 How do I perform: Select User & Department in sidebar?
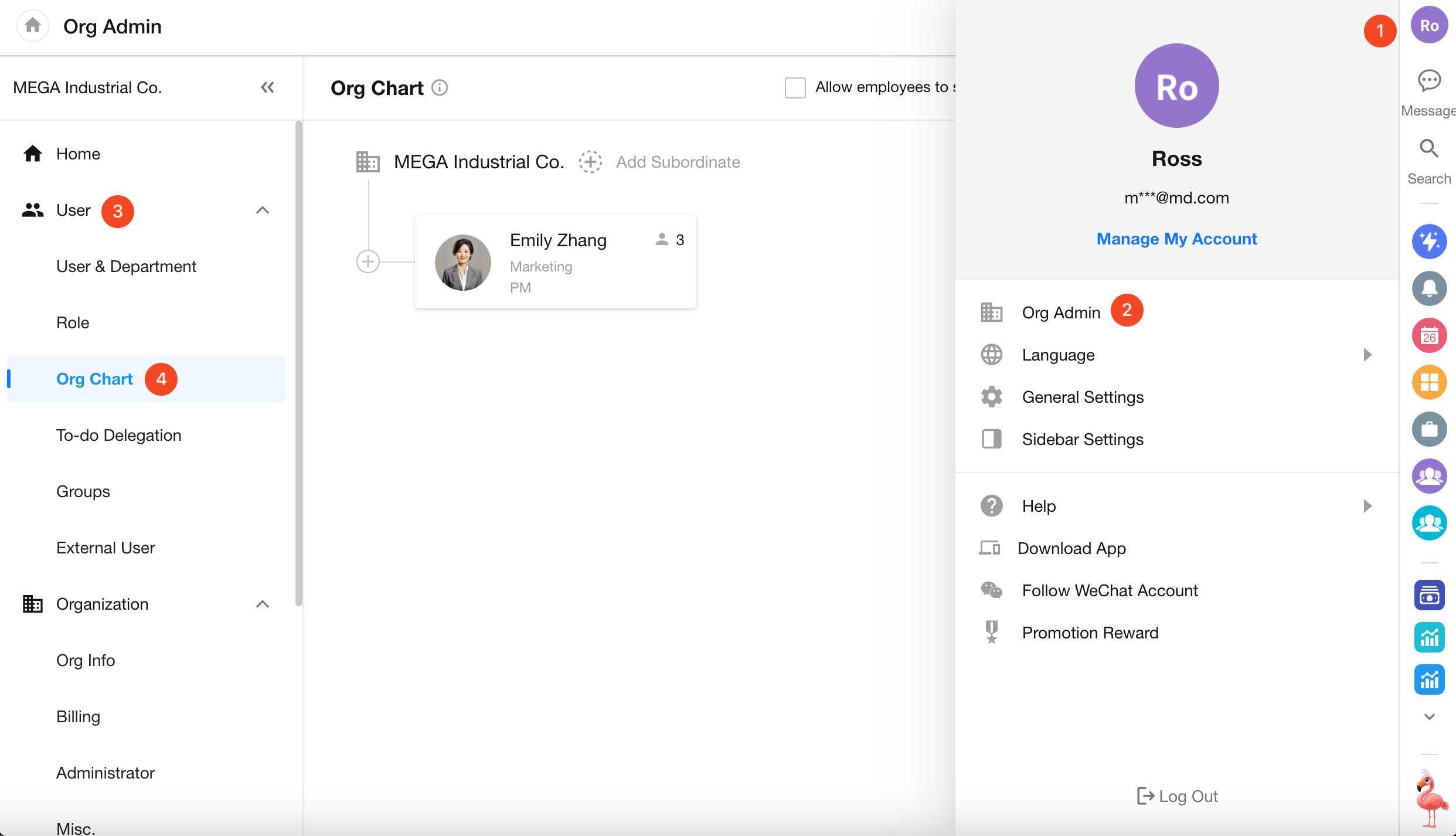pos(126,266)
